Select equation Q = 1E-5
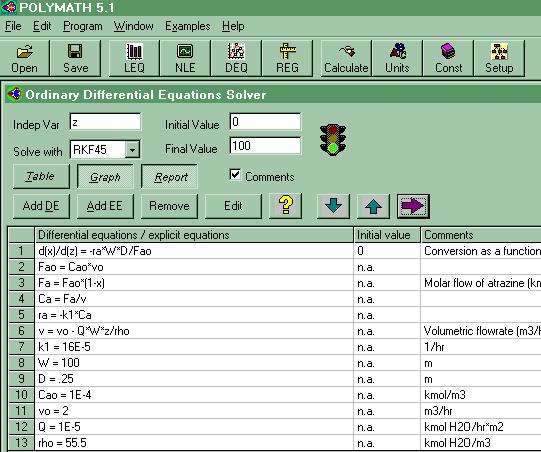Image resolution: width=541 pixels, height=452 pixels. (x=194, y=427)
